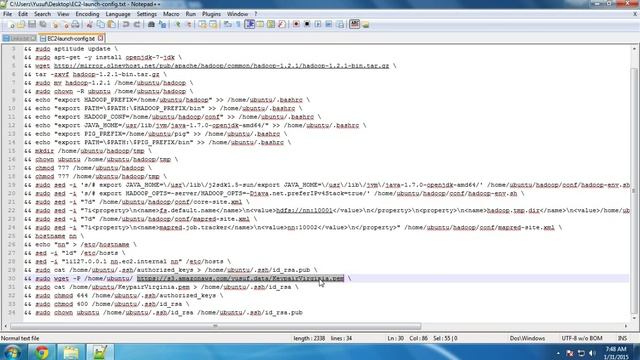Click the hadoop-1.2.1-bin.tar.gz wget URL link

tap(222, 66)
